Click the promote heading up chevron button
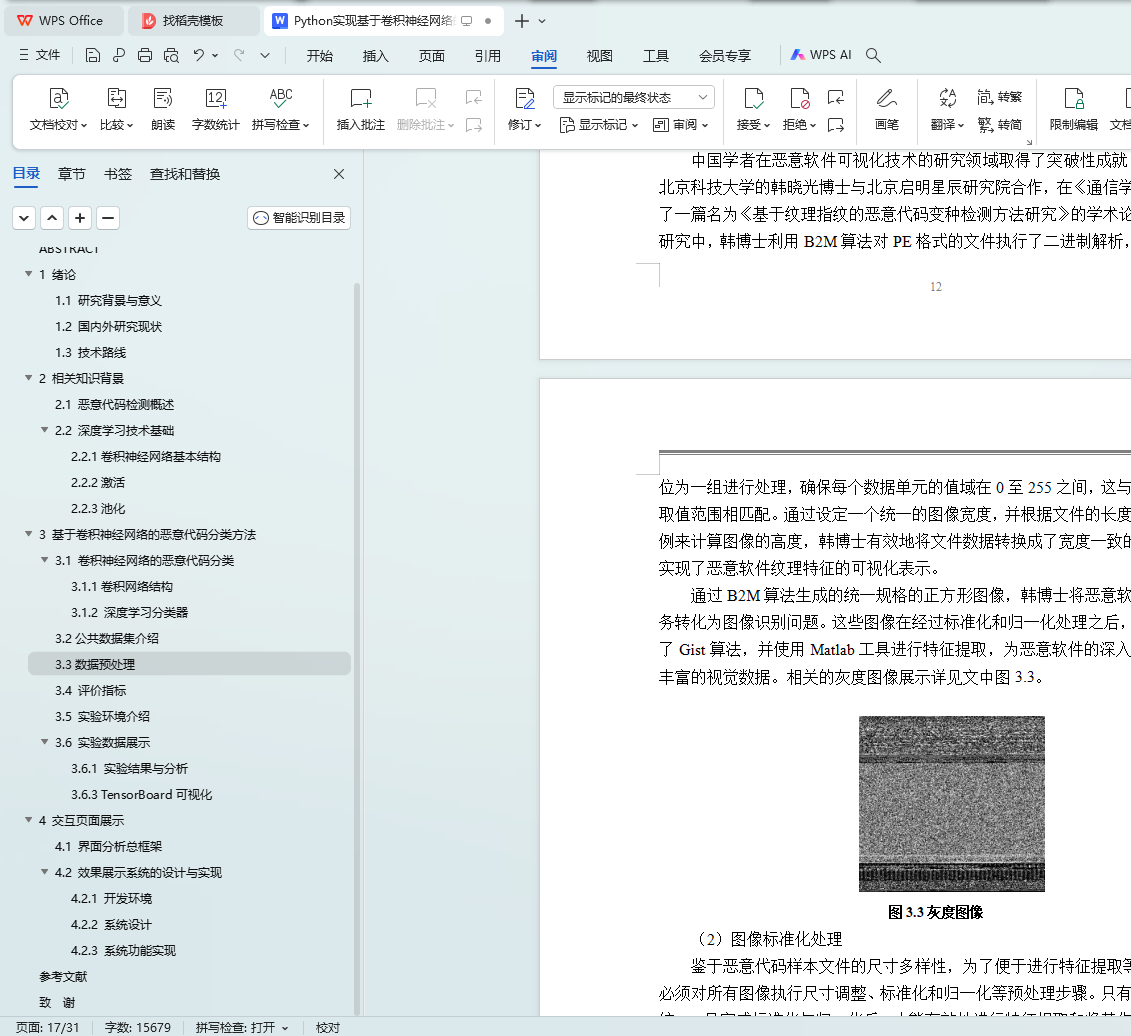Viewport: 1131px width, 1036px height. (x=52, y=218)
